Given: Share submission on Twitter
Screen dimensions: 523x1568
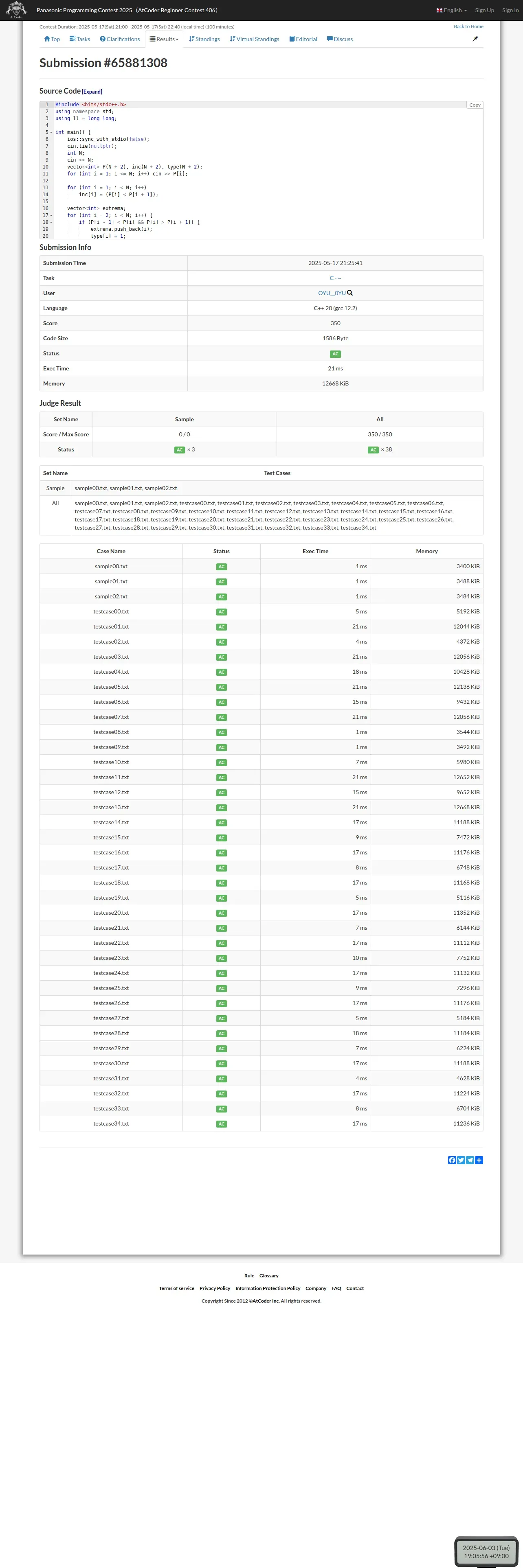Looking at the screenshot, I should [x=461, y=1160].
